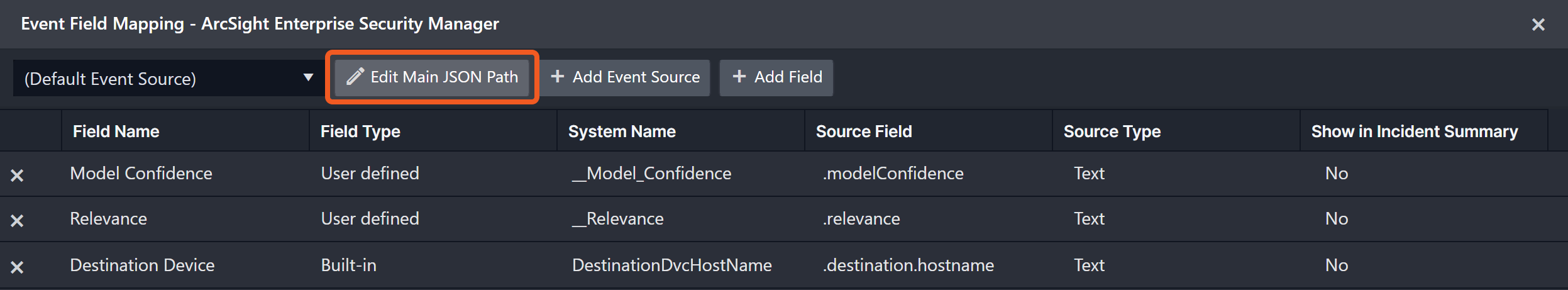
Task: Sort by the Source Type column
Action: click(1112, 131)
